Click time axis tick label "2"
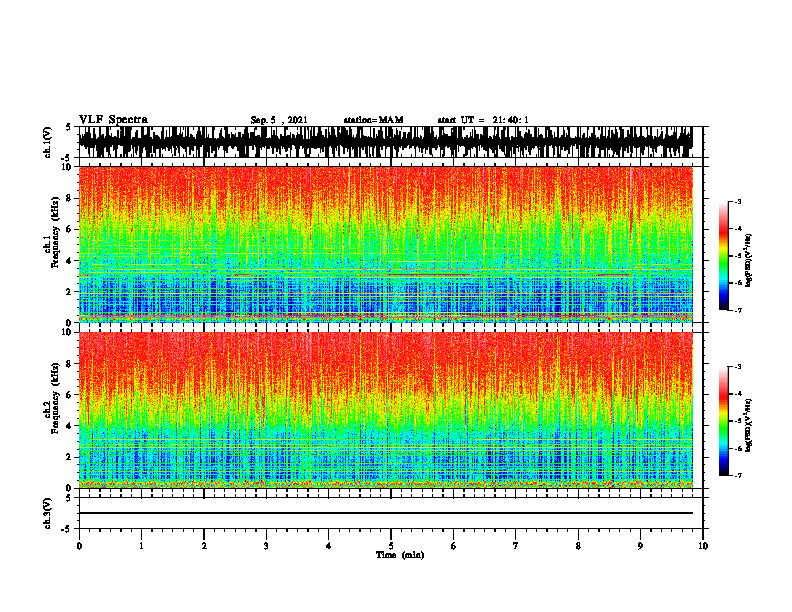Viewport: 792px width, 612px height. click(204, 546)
